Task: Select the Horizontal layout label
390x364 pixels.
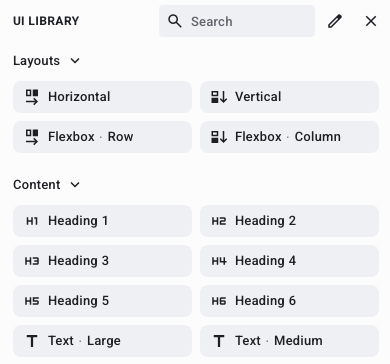Action: point(79,97)
